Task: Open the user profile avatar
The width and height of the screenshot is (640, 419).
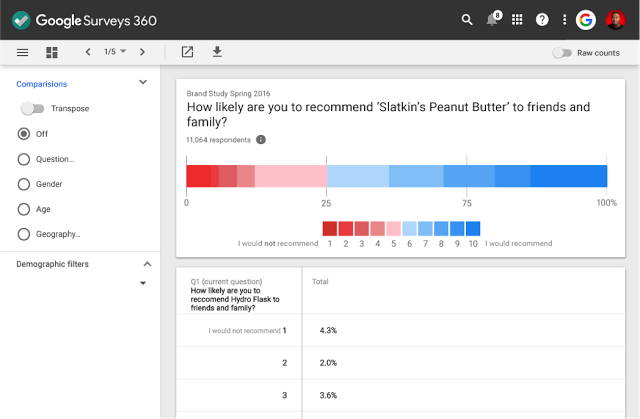Action: click(x=616, y=20)
